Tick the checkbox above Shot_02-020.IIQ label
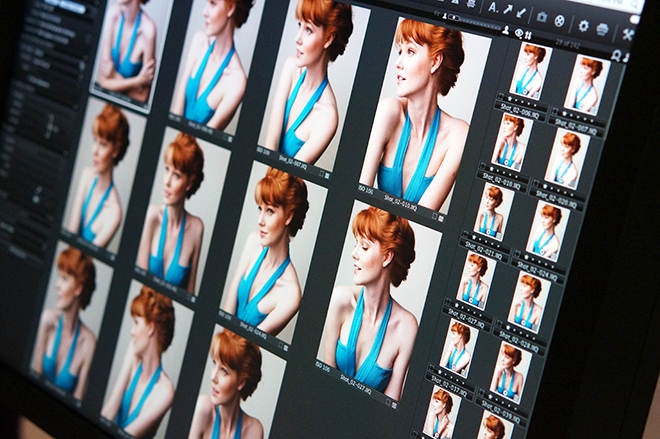Viewport: 660px width, 439px height. point(536,183)
